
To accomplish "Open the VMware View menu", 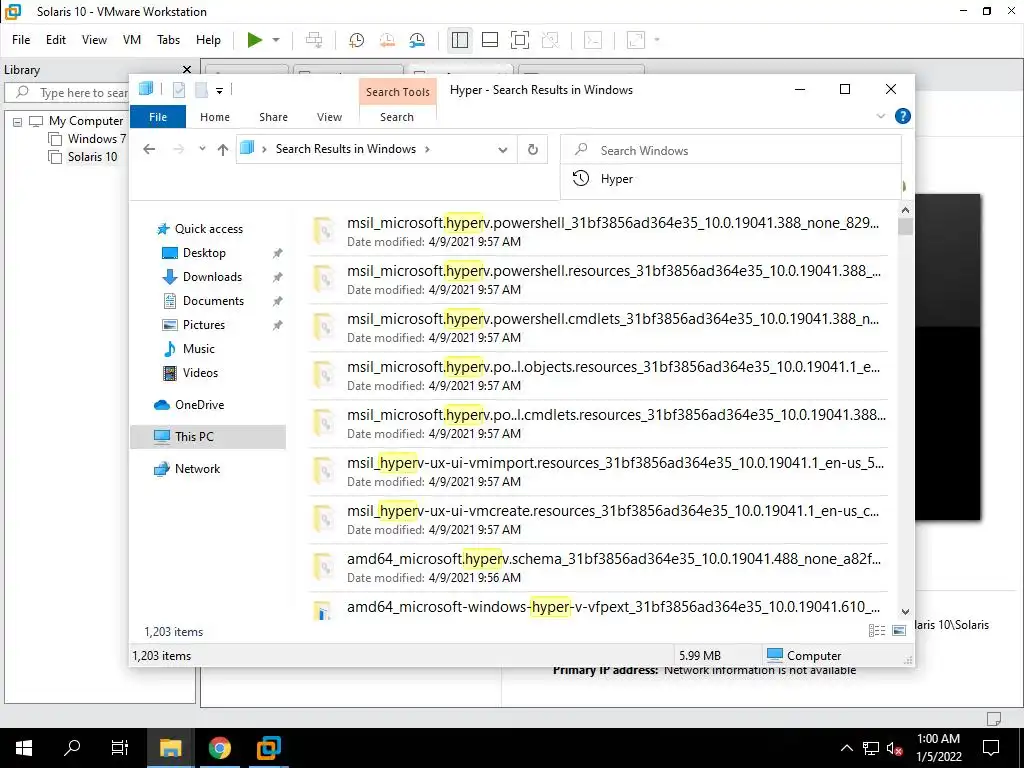I will tap(94, 40).
